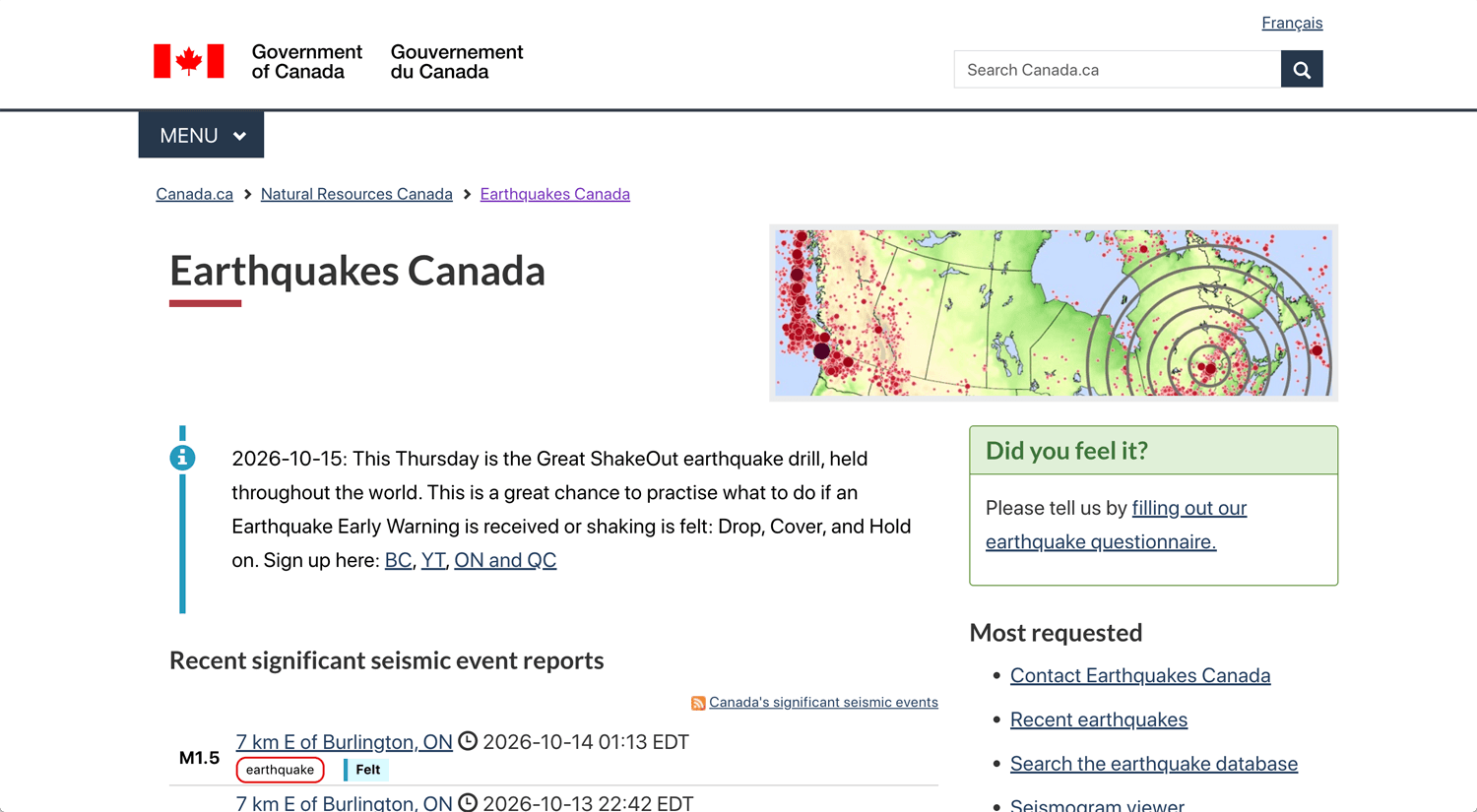Focus the Search Canada.ca field
1477x812 pixels.
coord(1118,69)
